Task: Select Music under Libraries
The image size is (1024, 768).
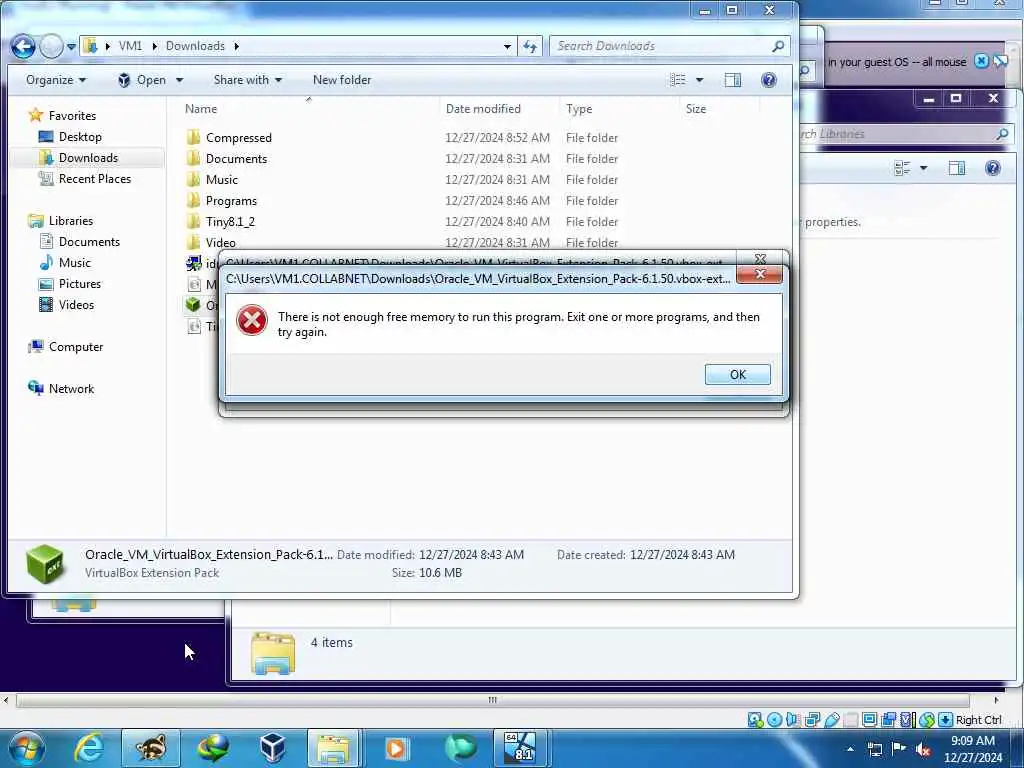Action: click(x=74, y=263)
